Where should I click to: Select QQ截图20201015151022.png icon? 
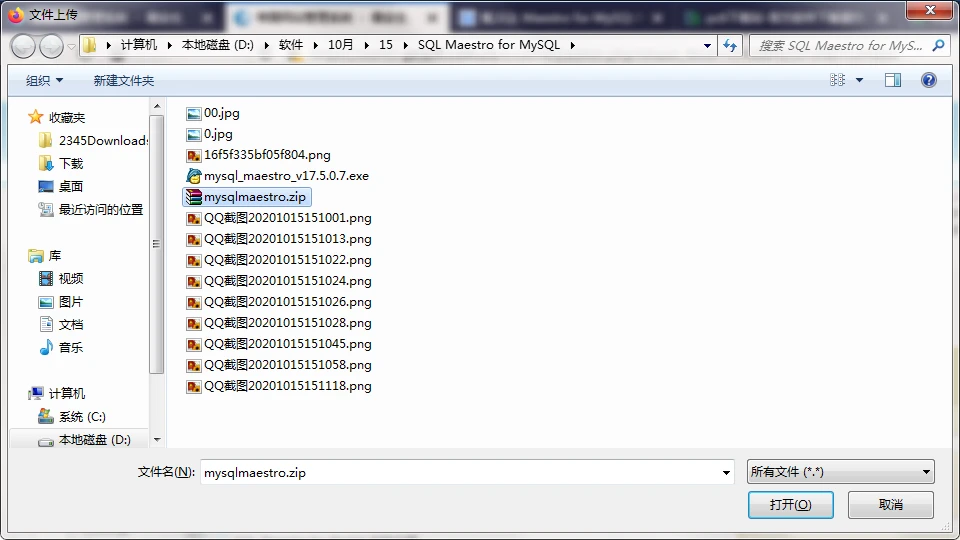[x=193, y=260]
